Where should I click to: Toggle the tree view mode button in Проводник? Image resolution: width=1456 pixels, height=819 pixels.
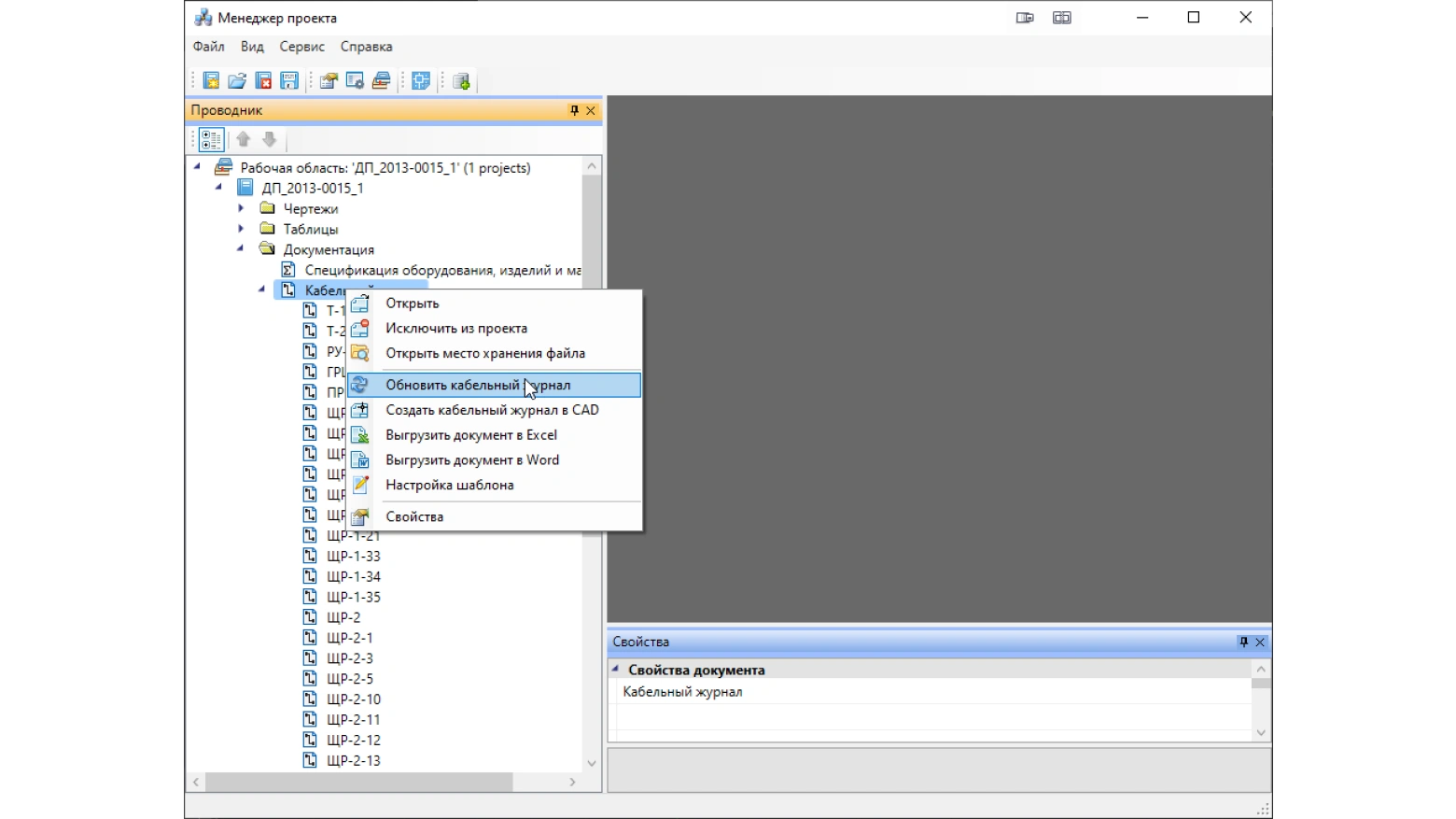212,140
